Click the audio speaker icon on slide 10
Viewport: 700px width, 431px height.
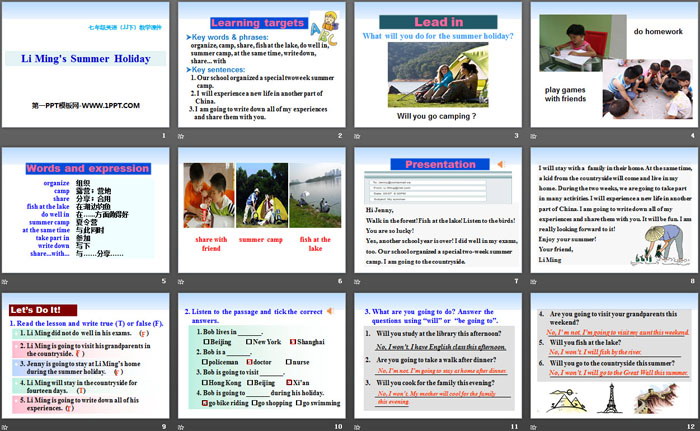tap(330, 311)
